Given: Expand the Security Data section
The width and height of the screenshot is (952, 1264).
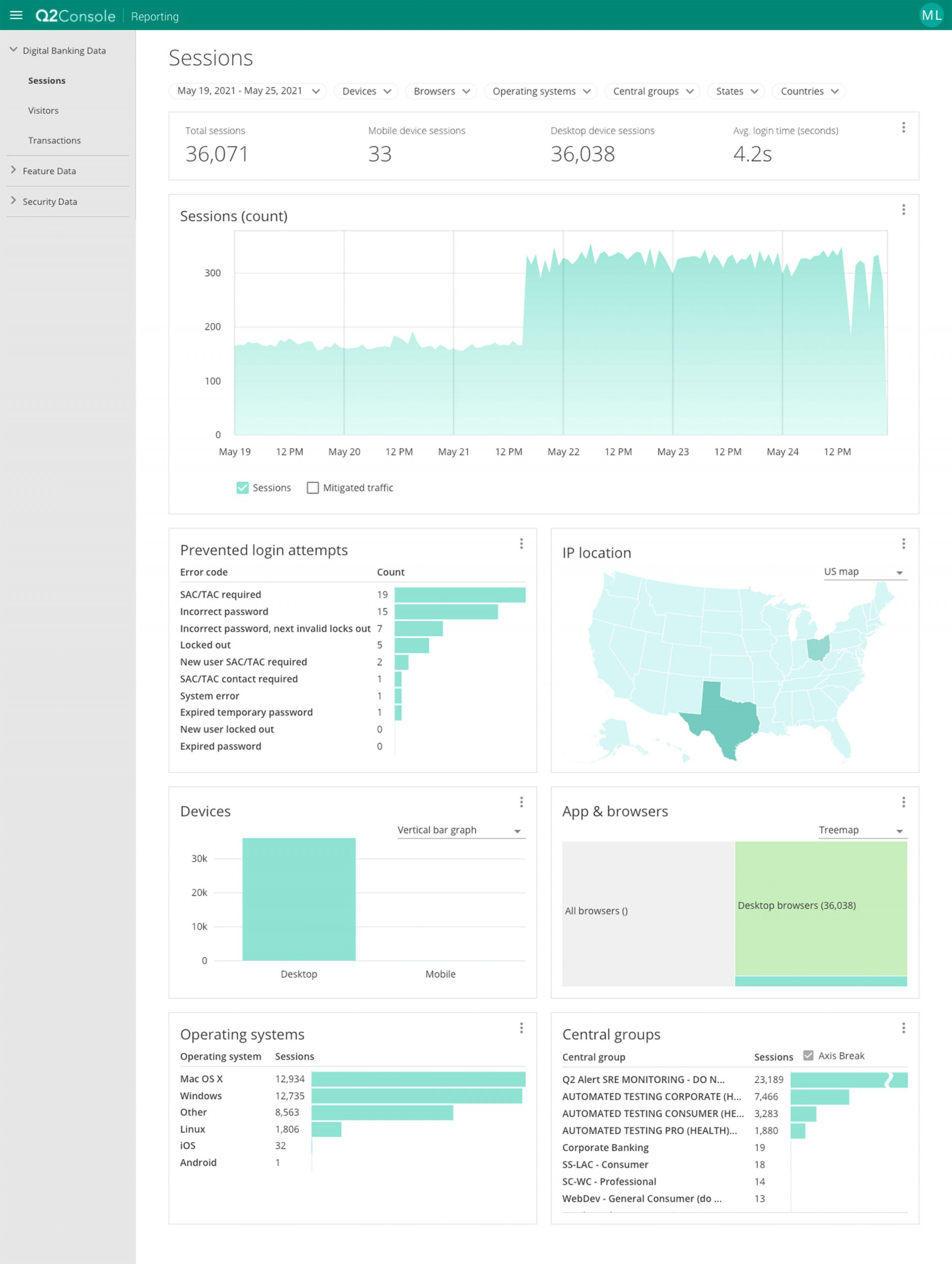Looking at the screenshot, I should pos(50,201).
